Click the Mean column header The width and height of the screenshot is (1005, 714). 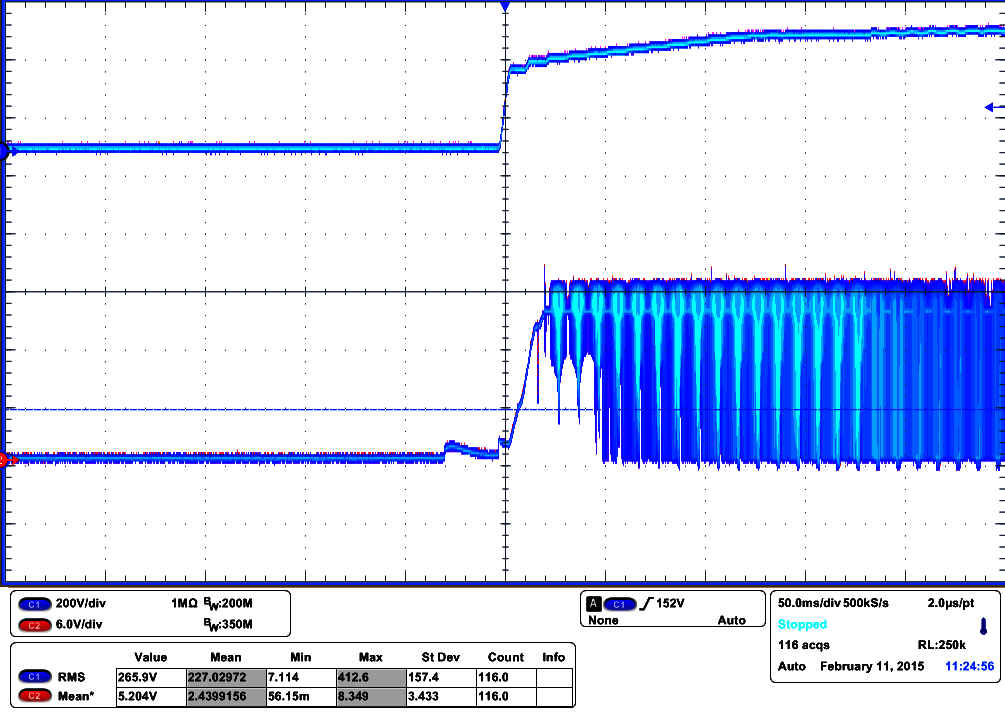point(226,657)
